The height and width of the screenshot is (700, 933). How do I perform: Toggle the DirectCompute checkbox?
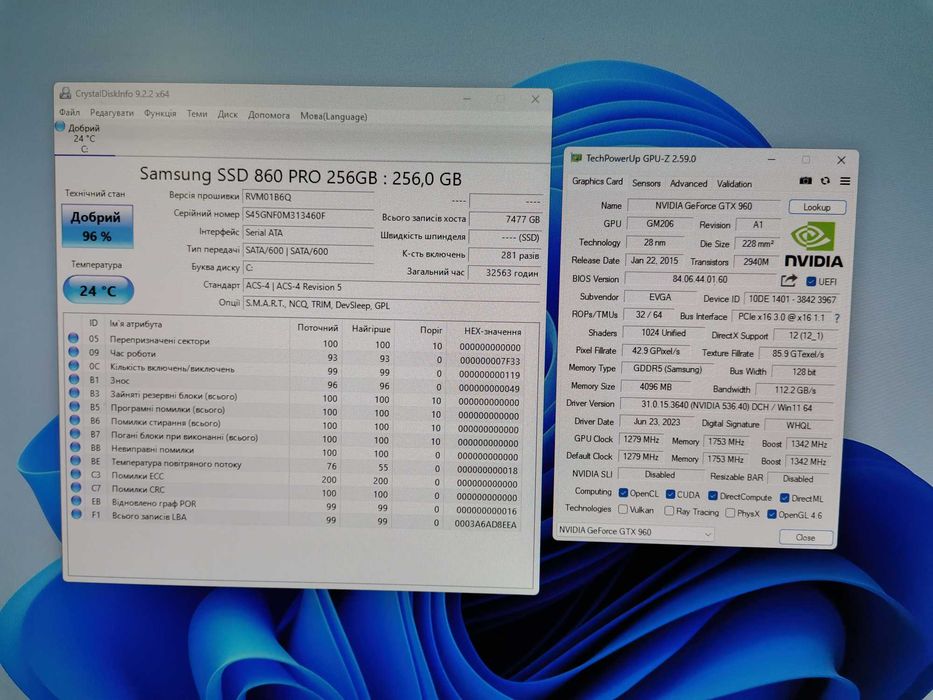pyautogui.click(x=713, y=496)
